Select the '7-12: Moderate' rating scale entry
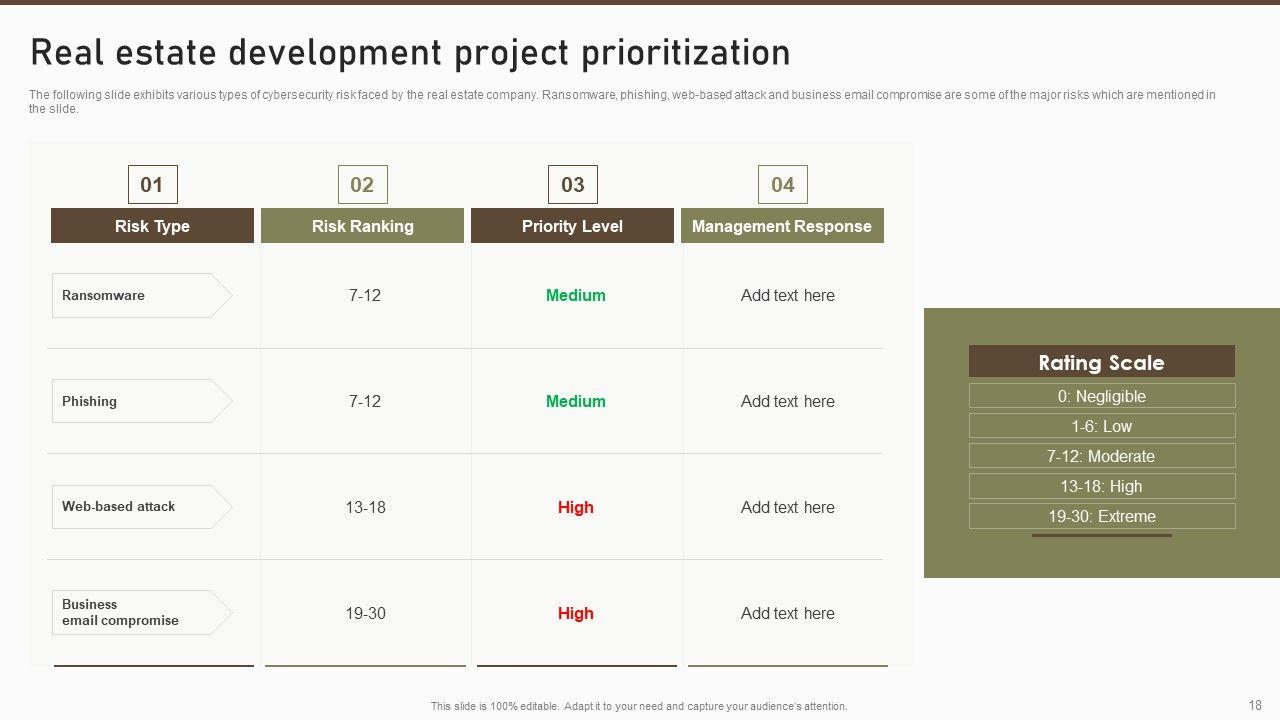This screenshot has width=1280, height=720. tap(1102, 456)
